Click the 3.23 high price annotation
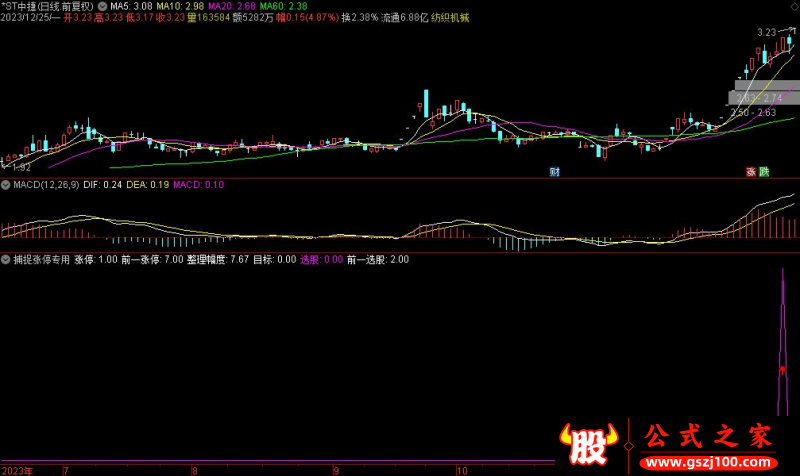The width and height of the screenshot is (800, 476). (766, 32)
